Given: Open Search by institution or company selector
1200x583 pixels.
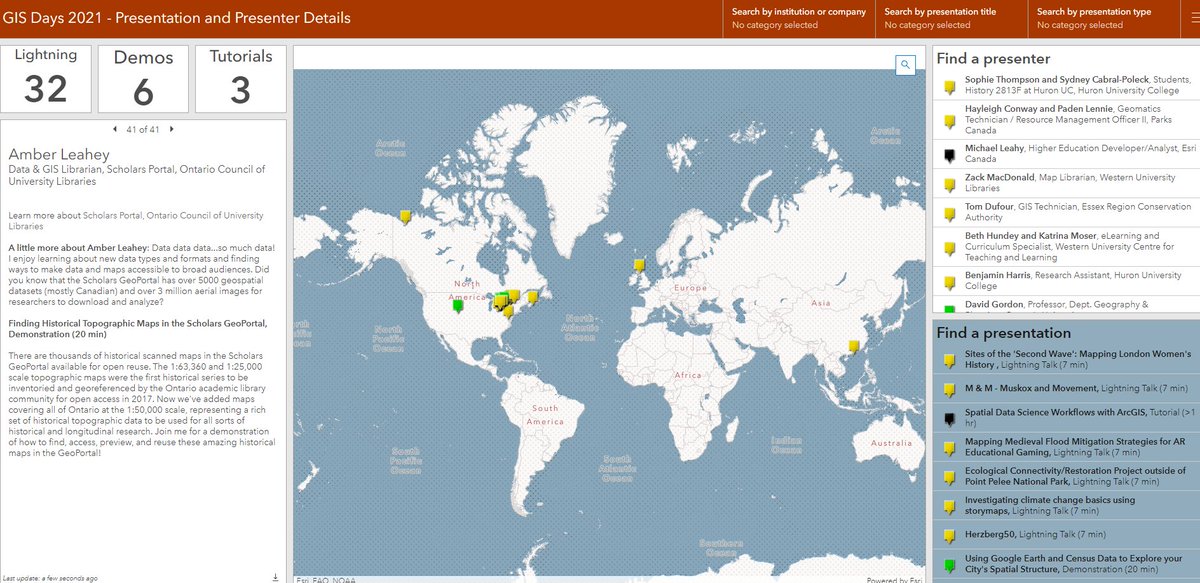Looking at the screenshot, I should [x=798, y=19].
